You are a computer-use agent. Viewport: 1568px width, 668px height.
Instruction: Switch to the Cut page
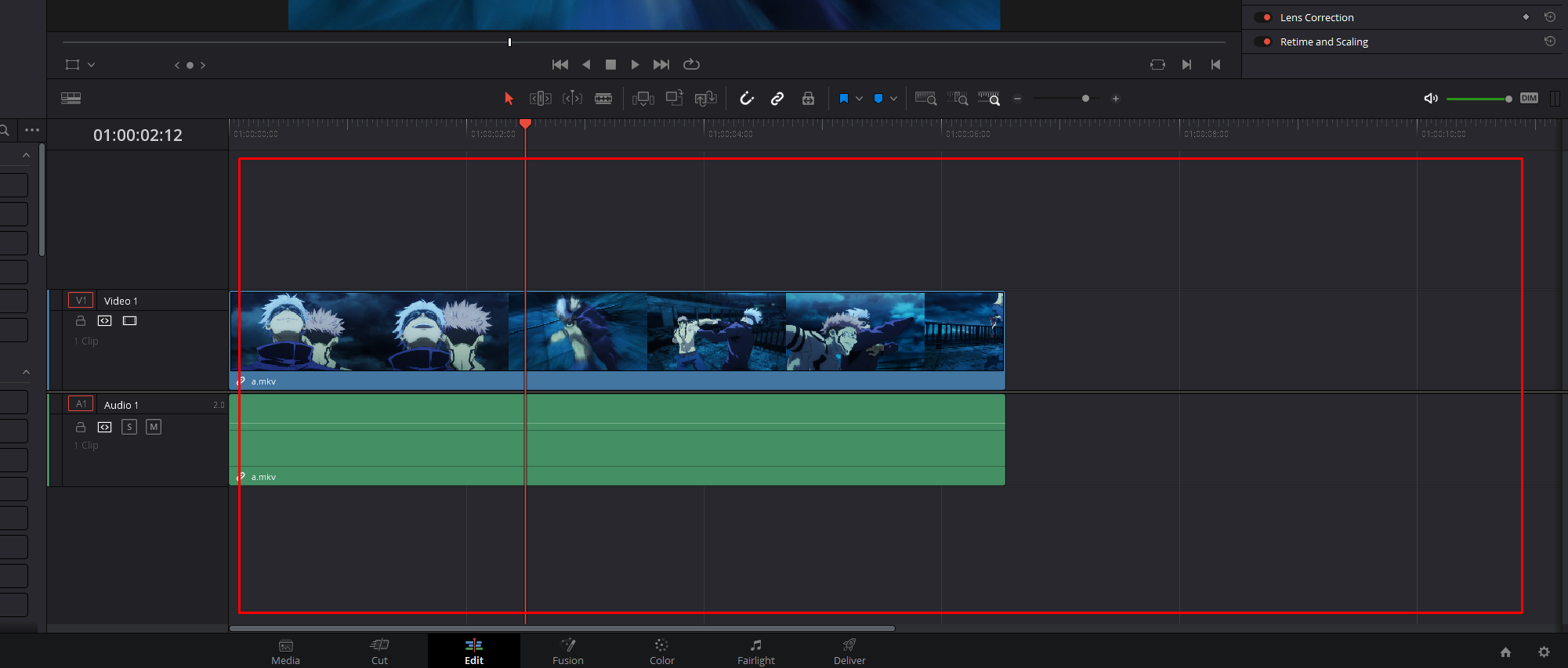click(380, 652)
